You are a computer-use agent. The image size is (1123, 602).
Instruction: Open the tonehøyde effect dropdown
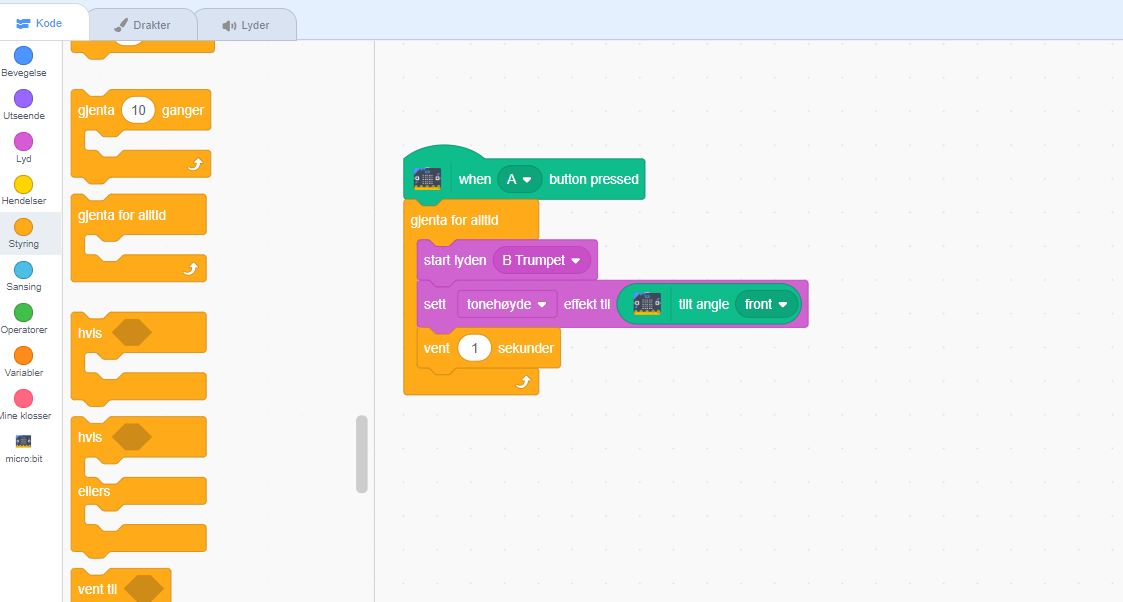click(x=507, y=304)
